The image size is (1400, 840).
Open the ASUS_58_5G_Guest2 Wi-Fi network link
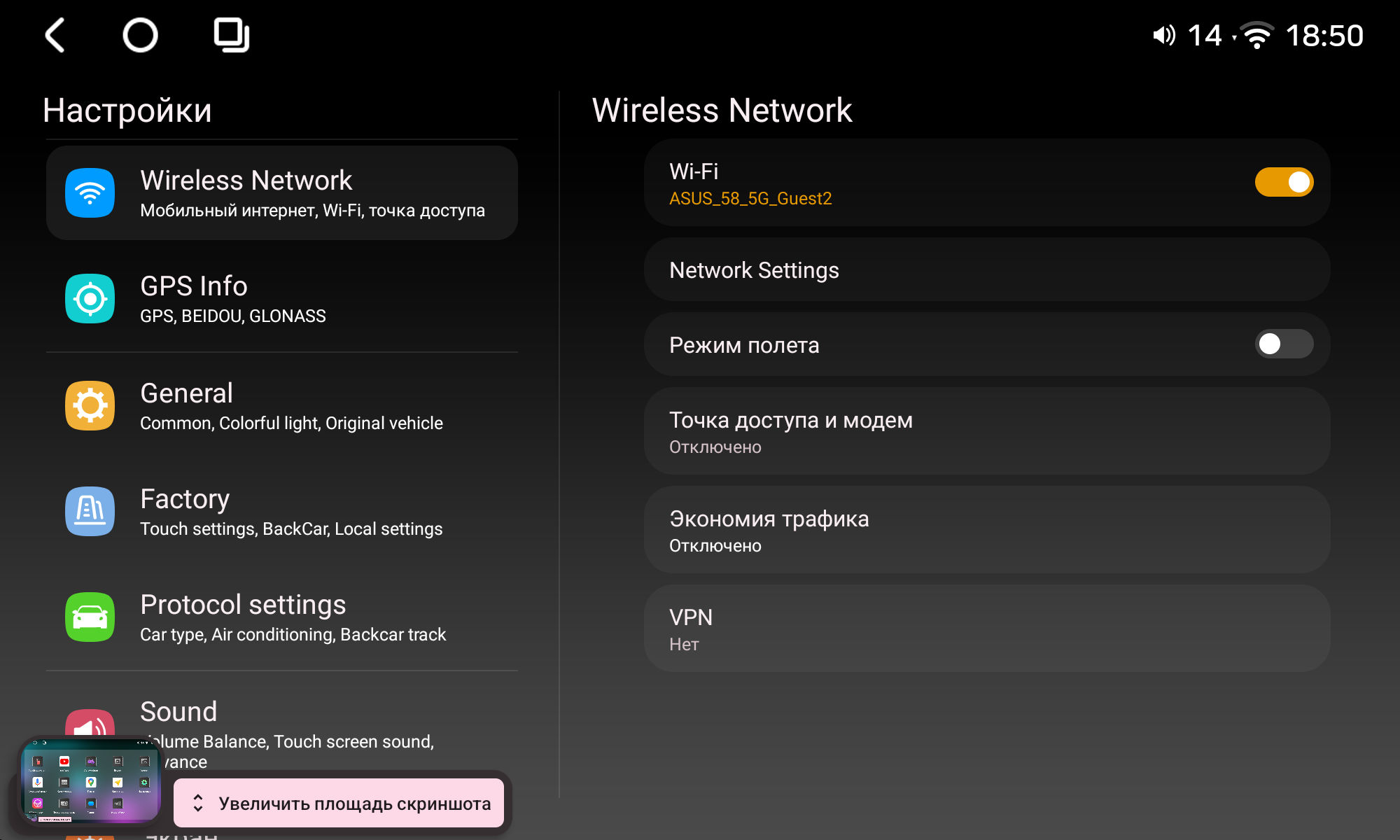(750, 199)
